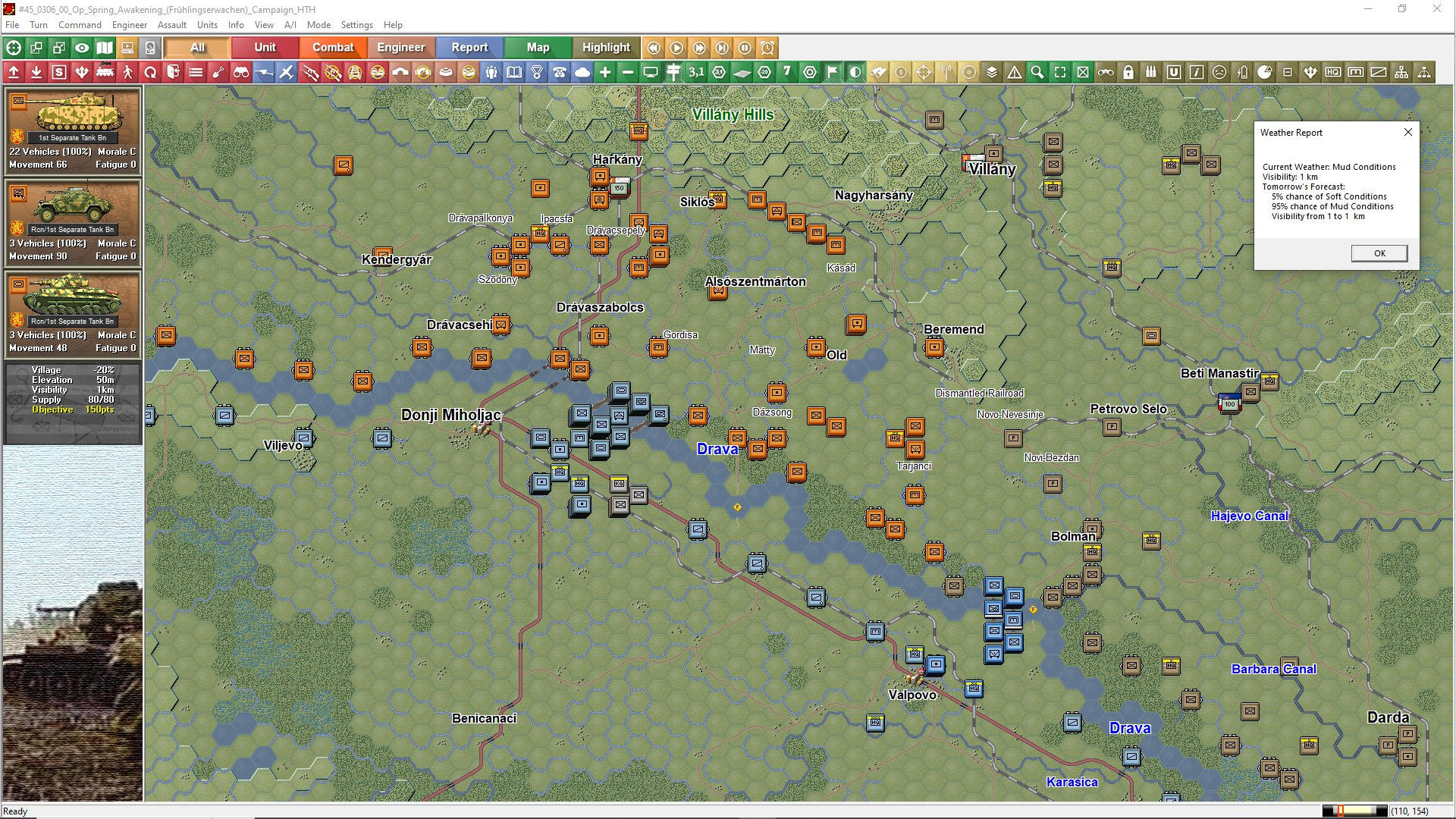Viewport: 1456px width, 819px height.
Task: Open the unit list with the U icon
Action: point(1174,72)
